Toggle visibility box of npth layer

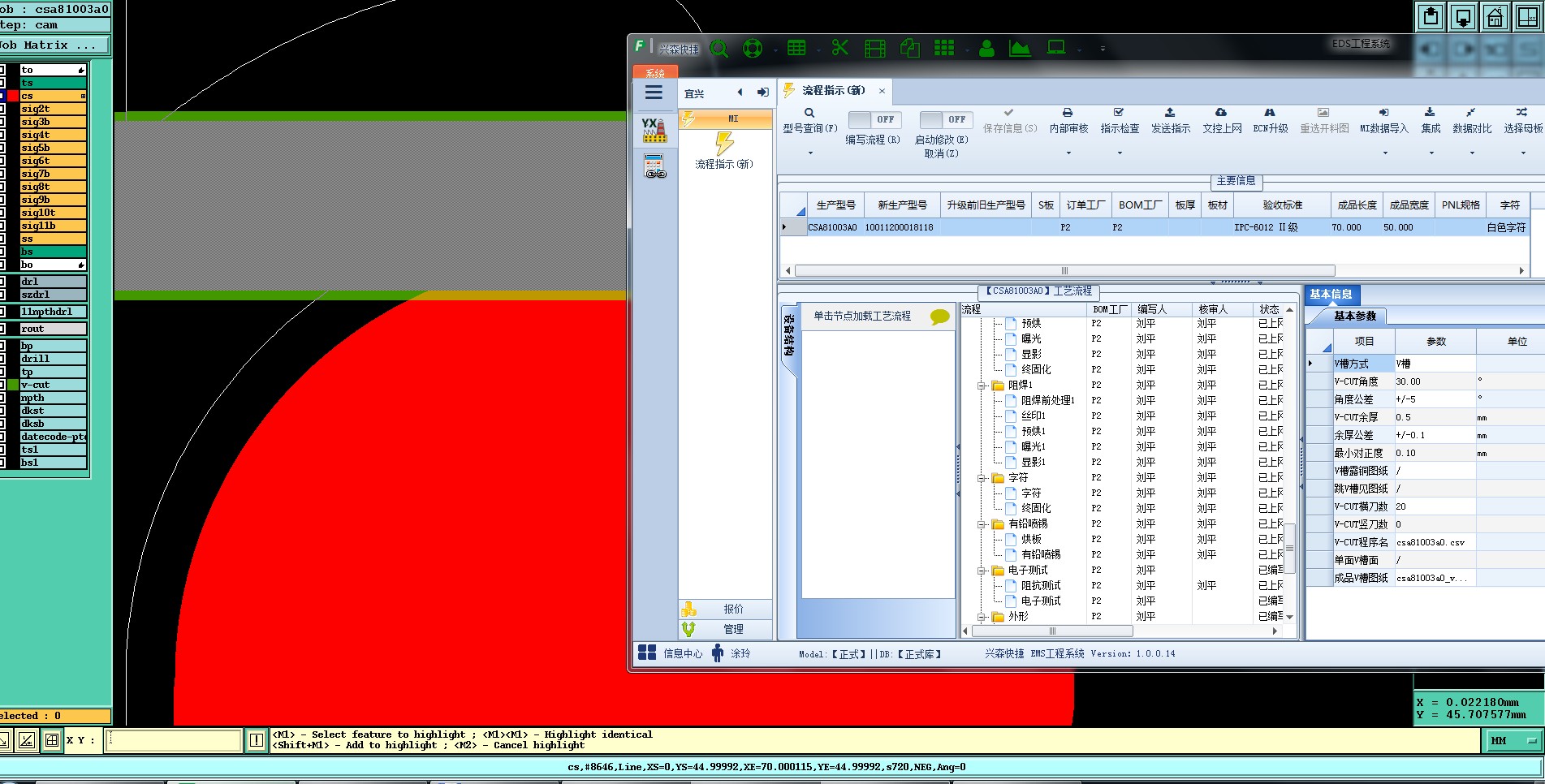2,398
